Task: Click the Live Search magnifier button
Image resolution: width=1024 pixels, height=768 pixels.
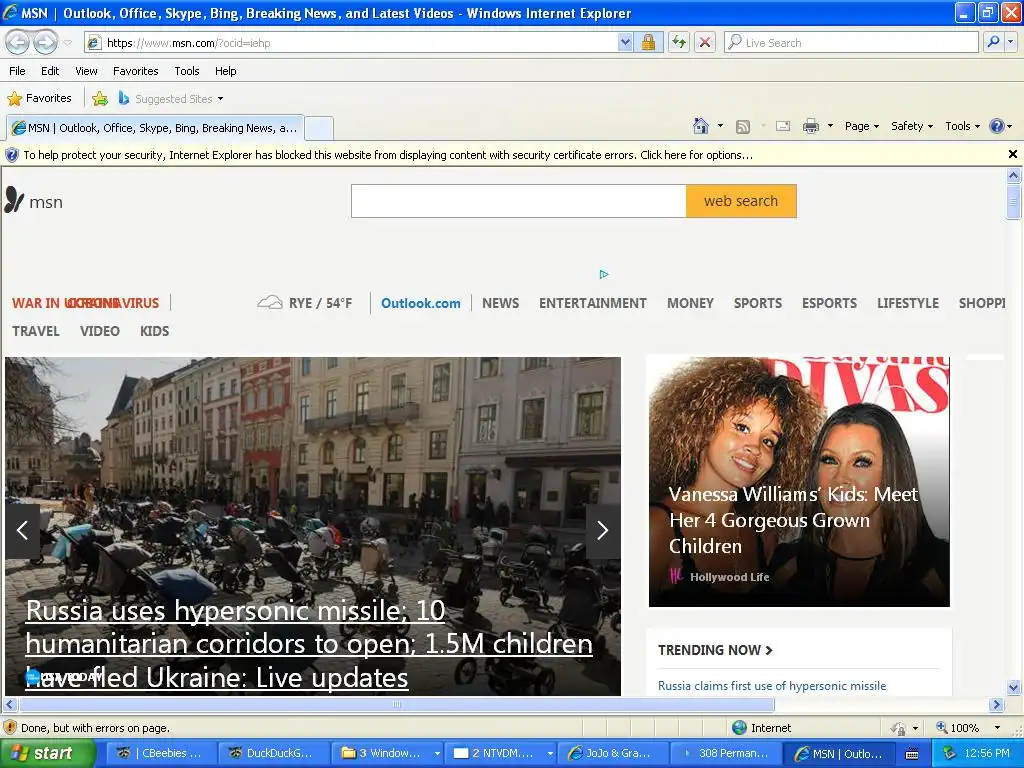Action: (993, 42)
